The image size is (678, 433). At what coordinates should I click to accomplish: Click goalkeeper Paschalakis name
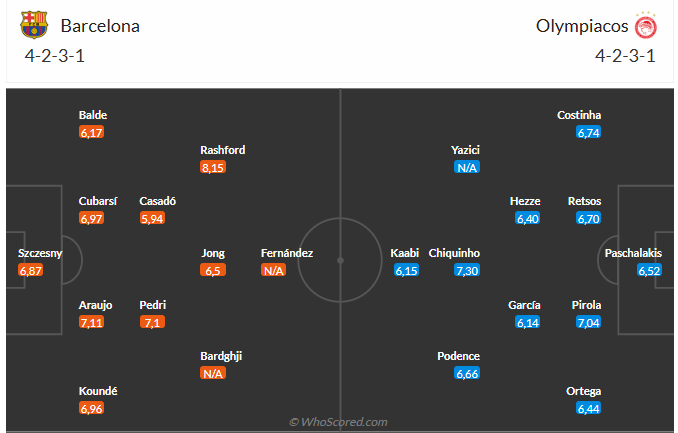tap(633, 253)
